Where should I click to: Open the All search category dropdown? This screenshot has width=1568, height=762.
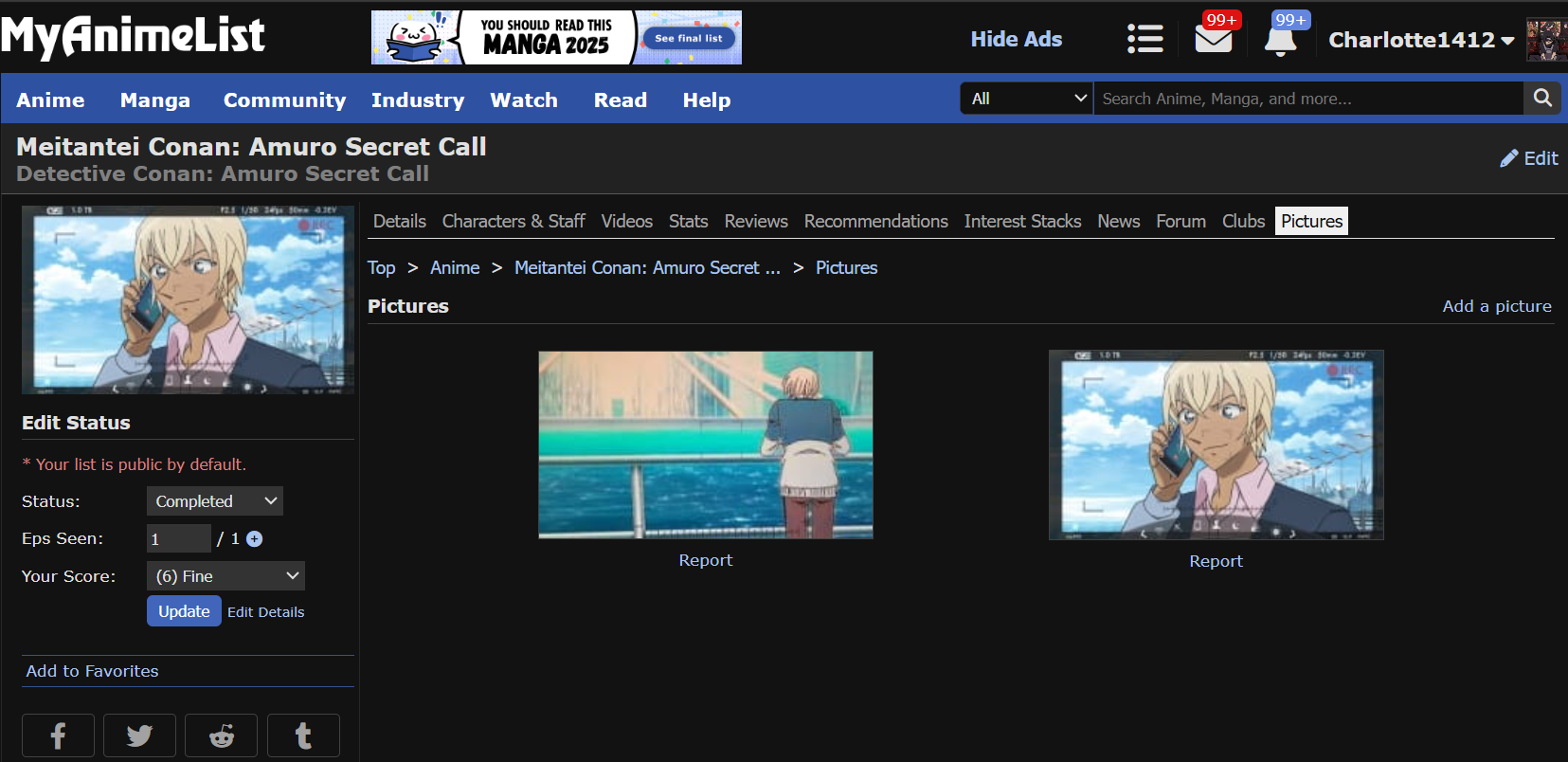[1027, 99]
